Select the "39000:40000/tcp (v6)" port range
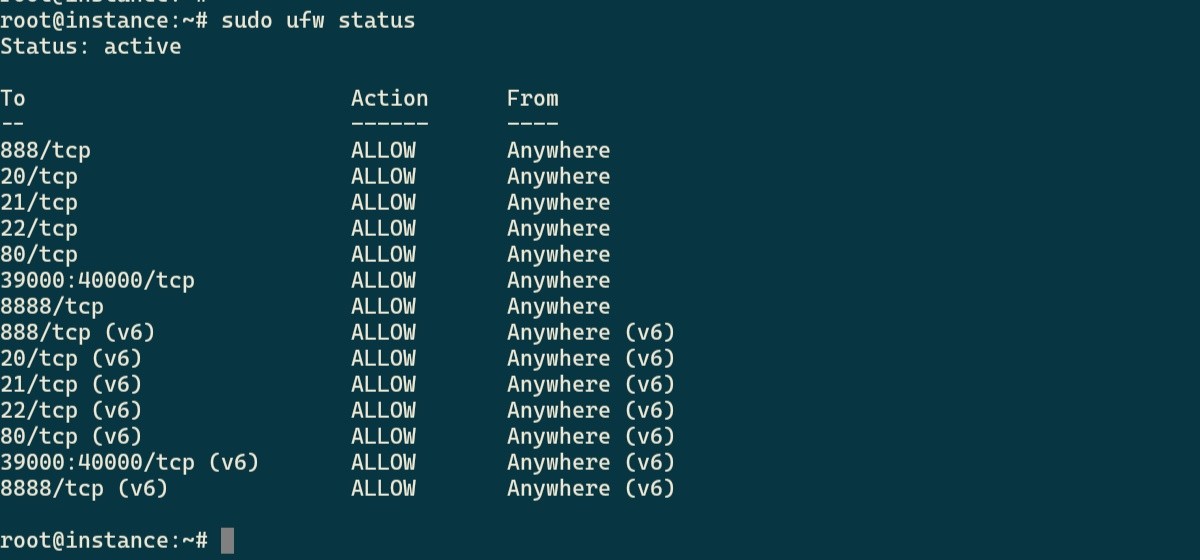 click(130, 462)
